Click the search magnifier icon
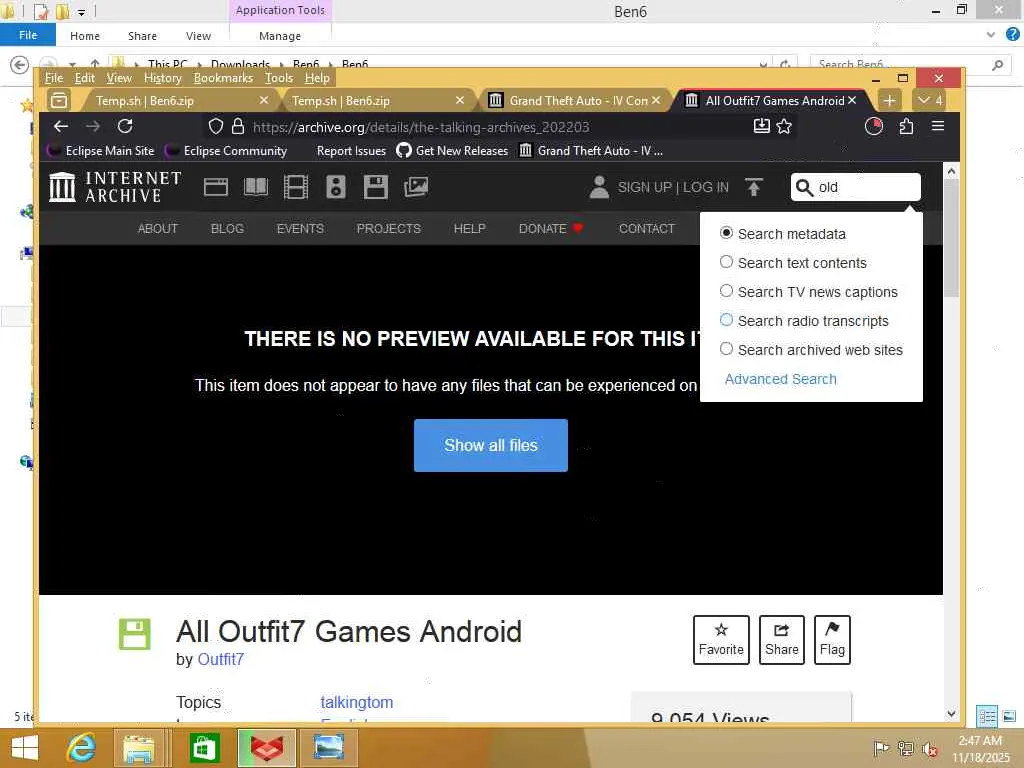The height and width of the screenshot is (768, 1024). click(x=805, y=187)
